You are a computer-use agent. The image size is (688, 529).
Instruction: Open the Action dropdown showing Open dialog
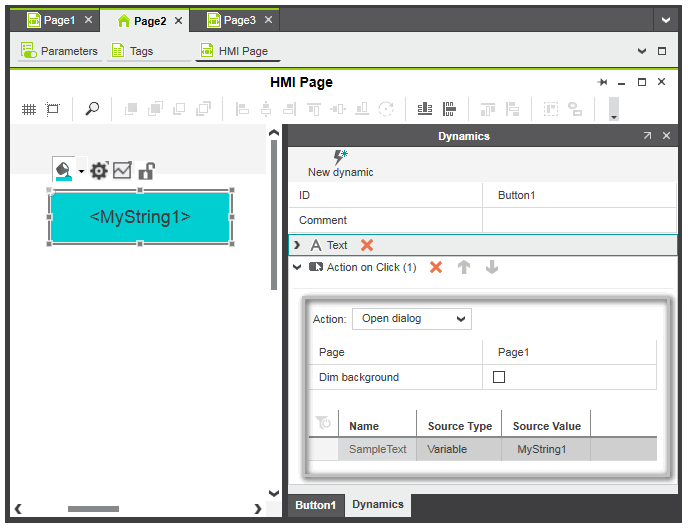pyautogui.click(x=410, y=319)
